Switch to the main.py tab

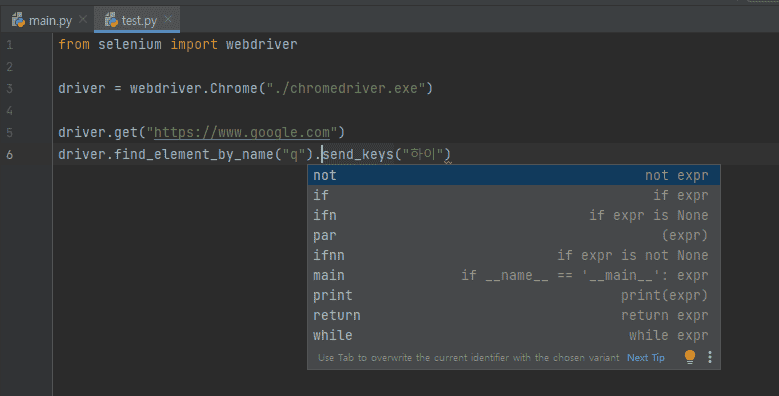tap(49, 20)
